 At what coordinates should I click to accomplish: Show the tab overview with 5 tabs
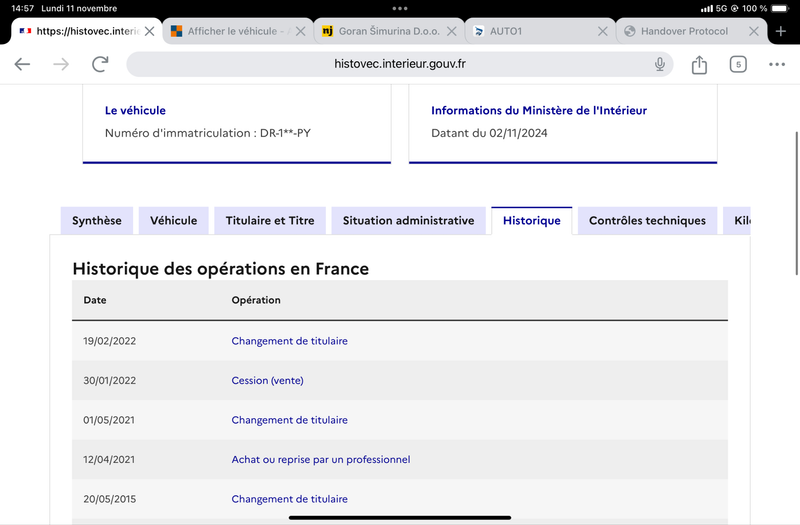pyautogui.click(x=738, y=64)
